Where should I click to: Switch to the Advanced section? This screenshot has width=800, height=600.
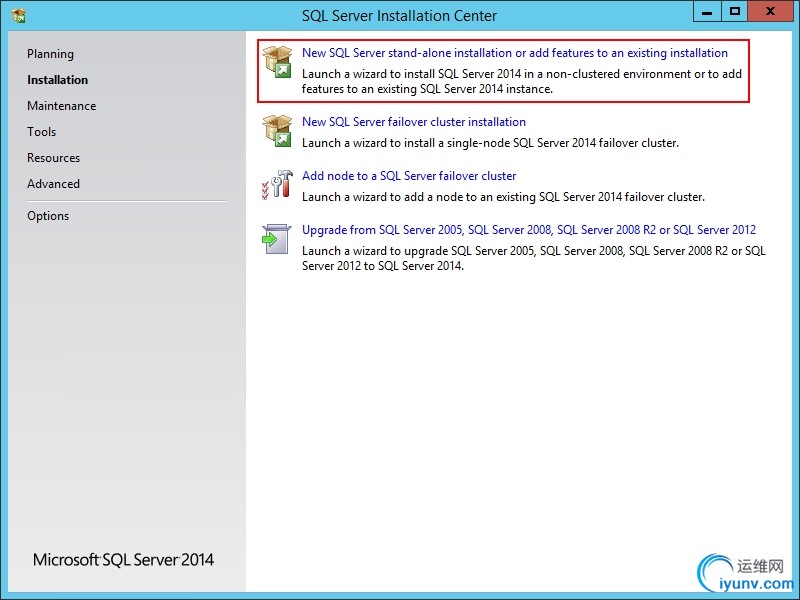pos(54,184)
